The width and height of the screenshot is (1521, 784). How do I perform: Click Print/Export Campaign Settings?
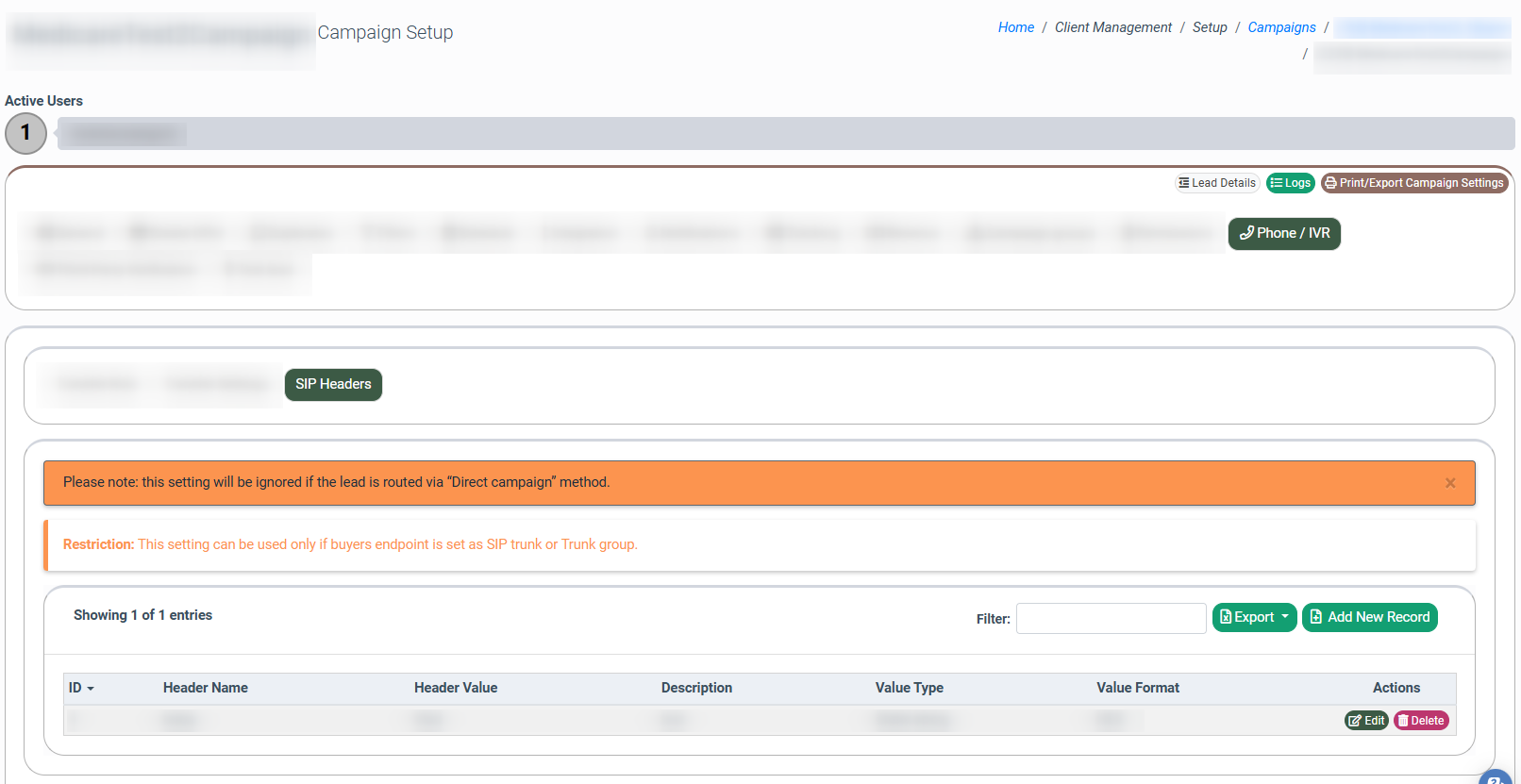click(1413, 183)
